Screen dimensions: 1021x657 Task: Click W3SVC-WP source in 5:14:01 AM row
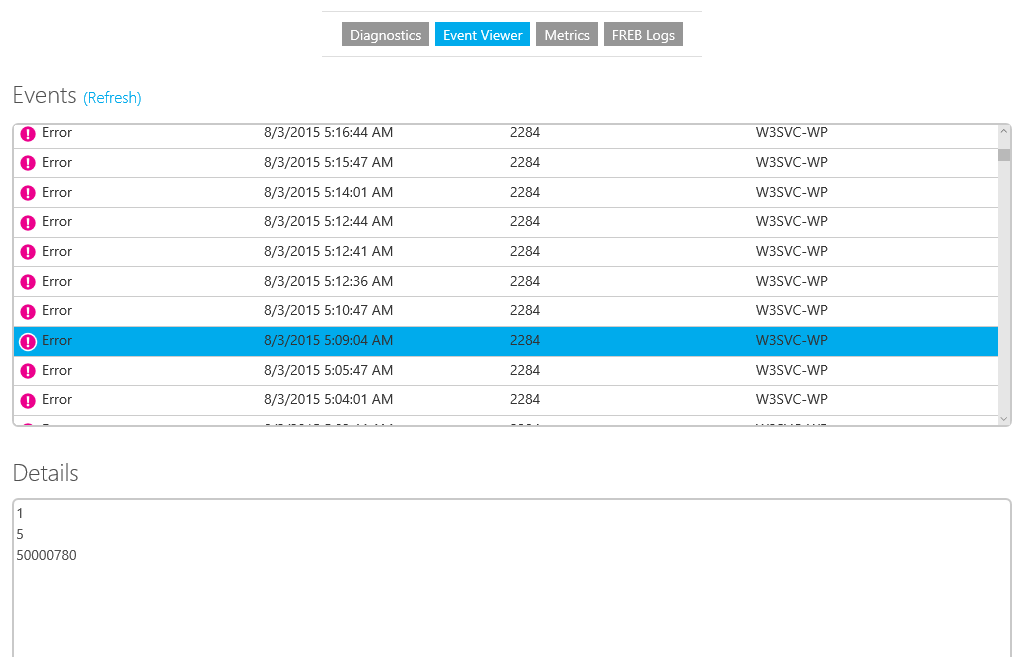point(791,192)
